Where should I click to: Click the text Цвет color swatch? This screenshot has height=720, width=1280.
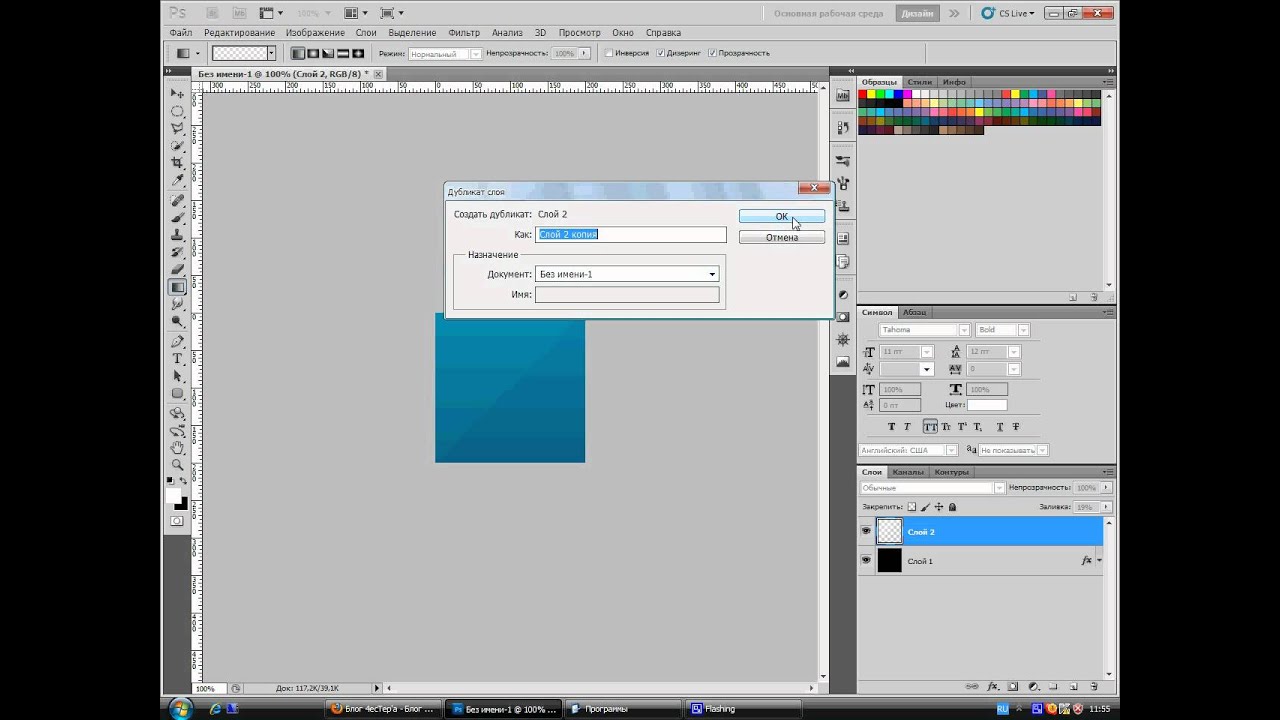987,405
